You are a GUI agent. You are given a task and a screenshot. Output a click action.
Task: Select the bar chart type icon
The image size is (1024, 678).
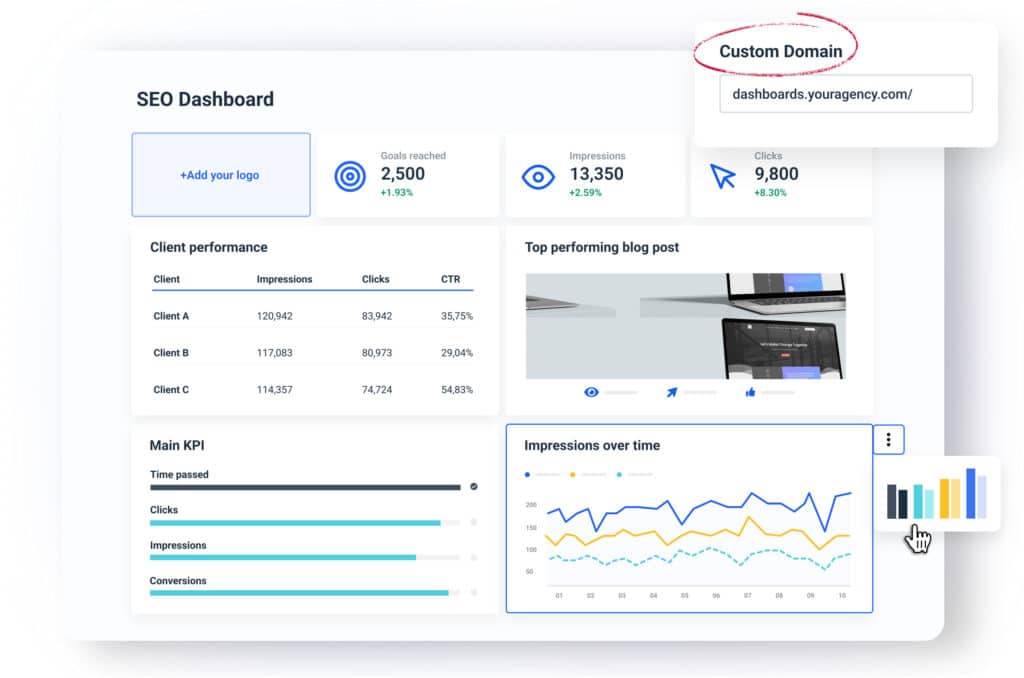point(936,494)
